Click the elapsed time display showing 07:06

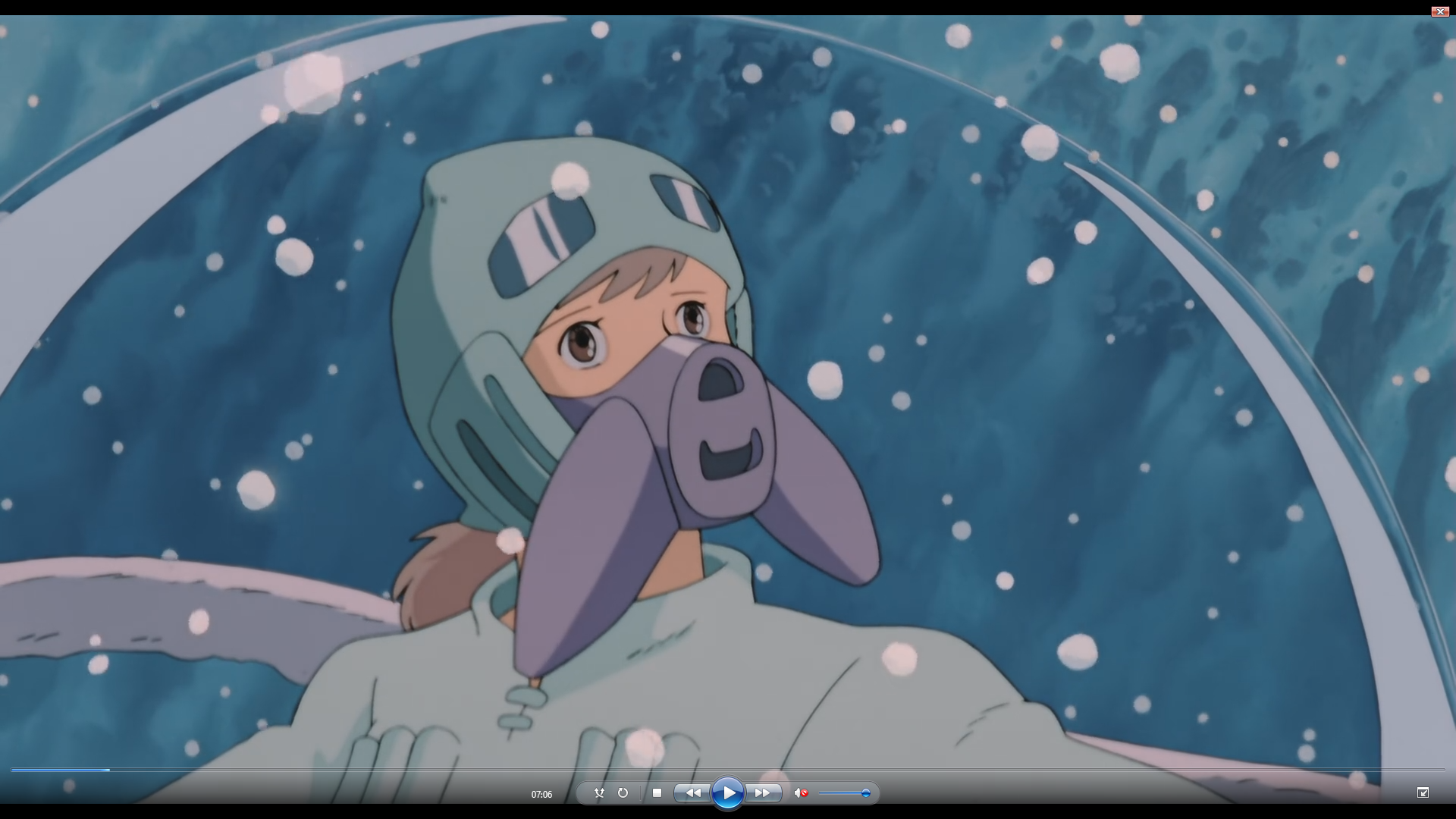pyautogui.click(x=541, y=795)
